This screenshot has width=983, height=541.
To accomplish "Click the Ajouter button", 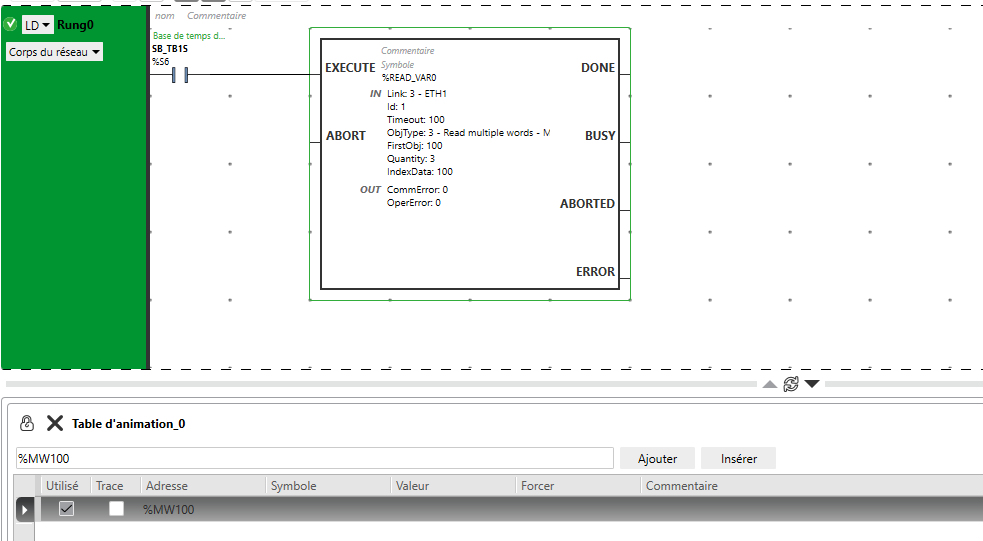I will pos(657,459).
